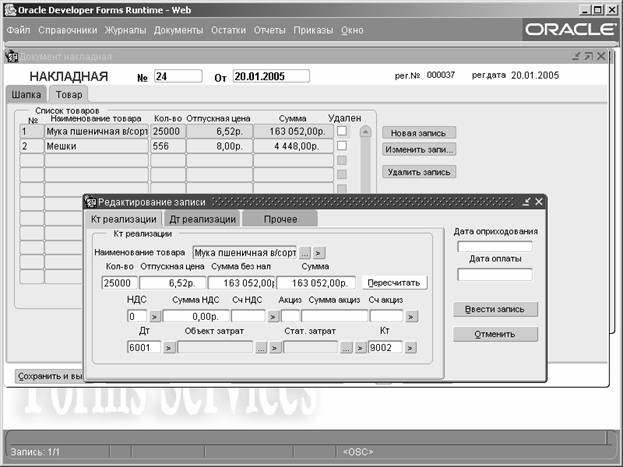This screenshot has width=623, height=467.
Task: Switch to the Дт реализации tab
Action: pos(203,219)
